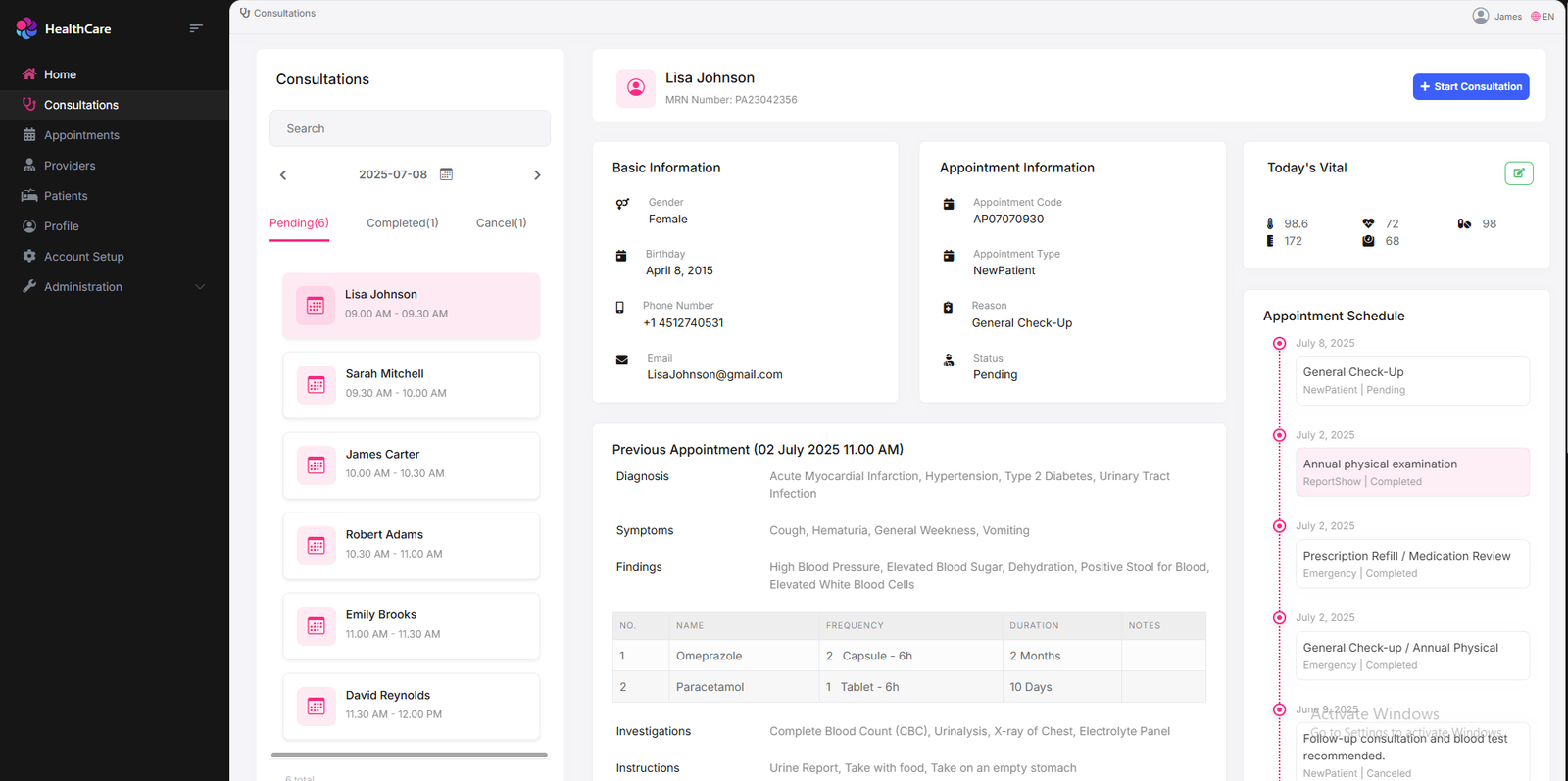1568x781 pixels.
Task: Click Lisa Johnson's patient avatar icon
Action: 636,88
